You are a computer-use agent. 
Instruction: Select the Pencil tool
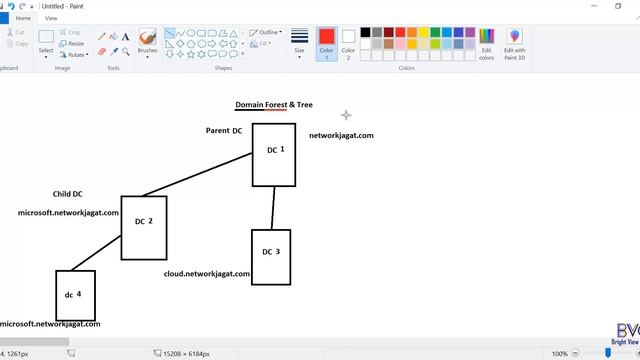tap(102, 36)
